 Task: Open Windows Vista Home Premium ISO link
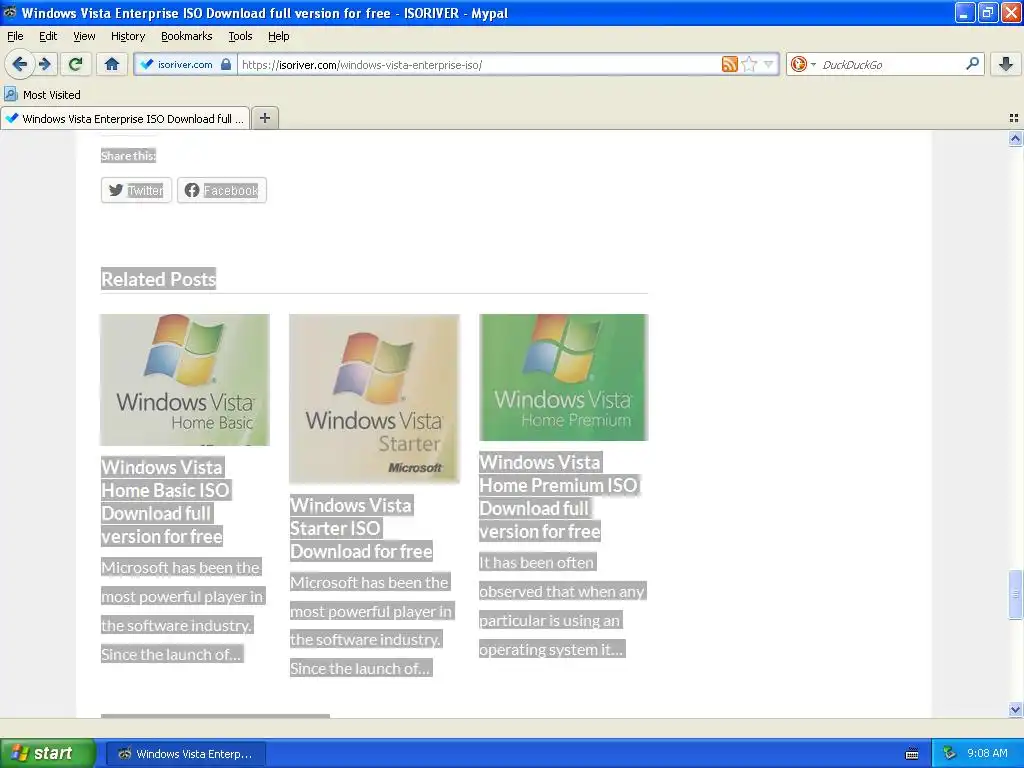(x=559, y=496)
